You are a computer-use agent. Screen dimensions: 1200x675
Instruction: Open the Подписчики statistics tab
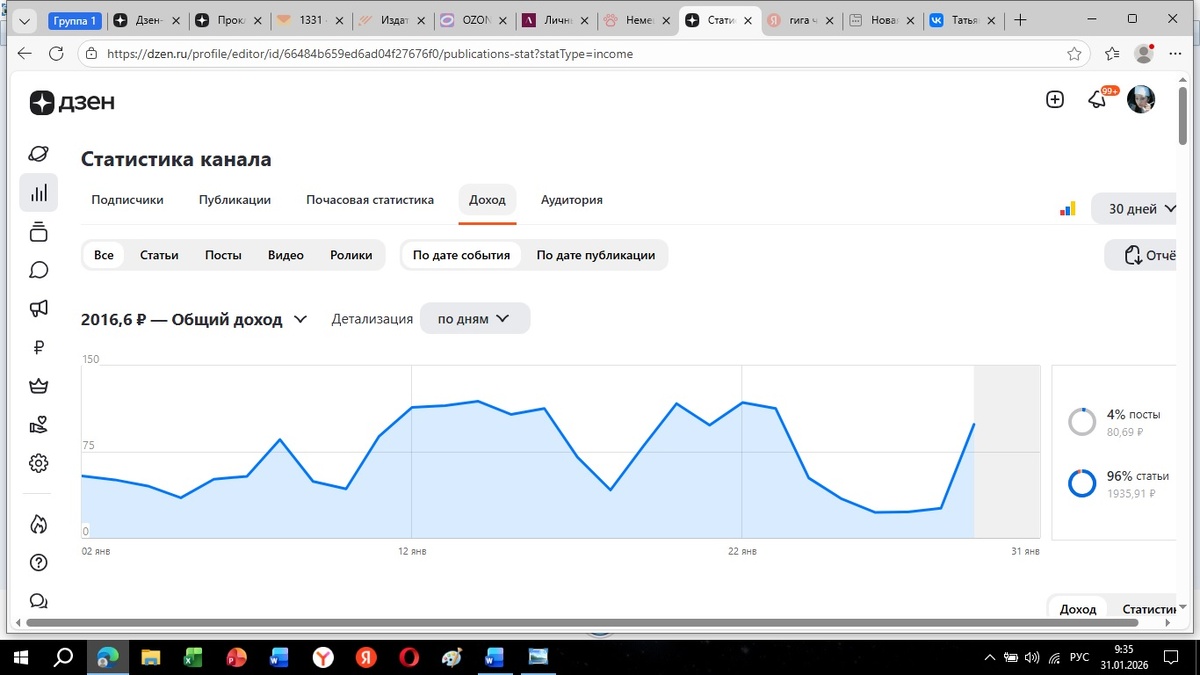pyautogui.click(x=127, y=199)
